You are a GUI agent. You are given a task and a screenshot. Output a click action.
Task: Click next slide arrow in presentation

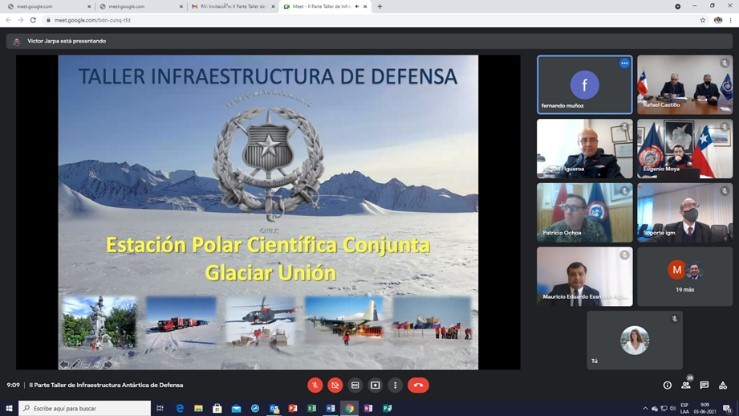click(108, 364)
